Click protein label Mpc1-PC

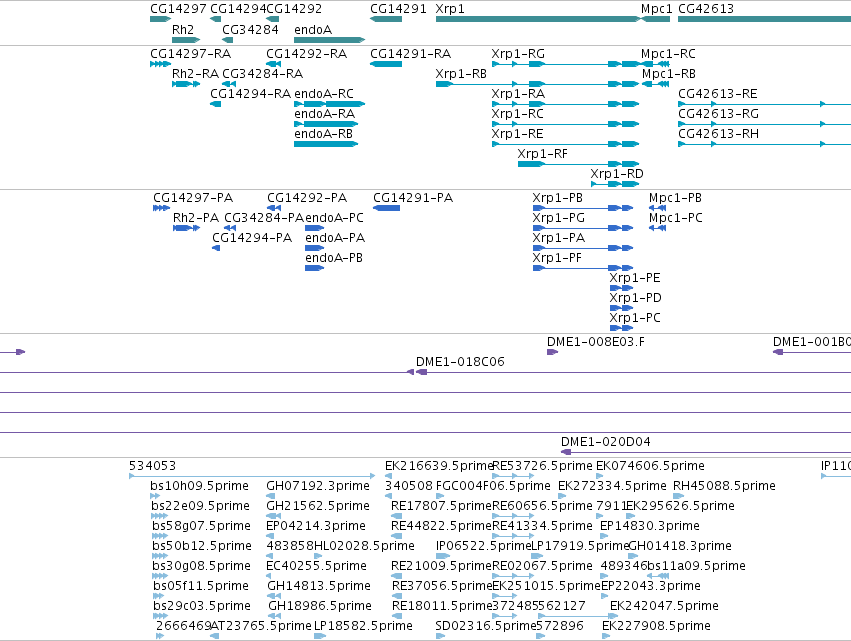click(x=676, y=219)
